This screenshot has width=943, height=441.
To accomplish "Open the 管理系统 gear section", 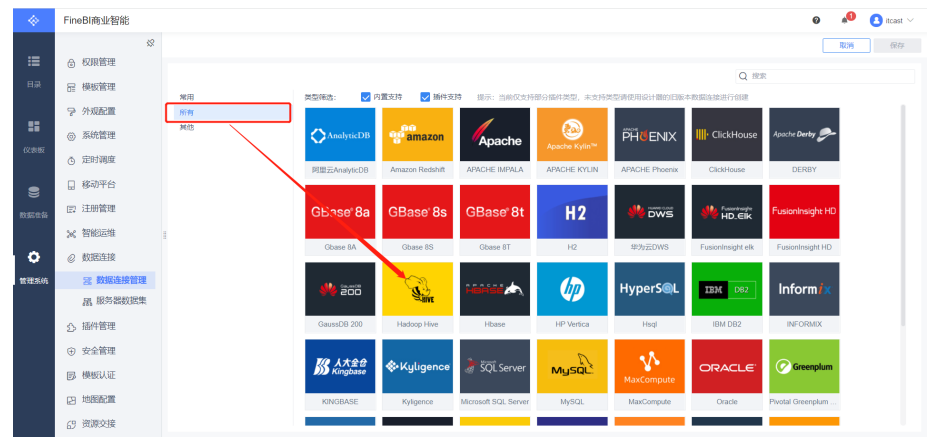I will [x=34, y=267].
